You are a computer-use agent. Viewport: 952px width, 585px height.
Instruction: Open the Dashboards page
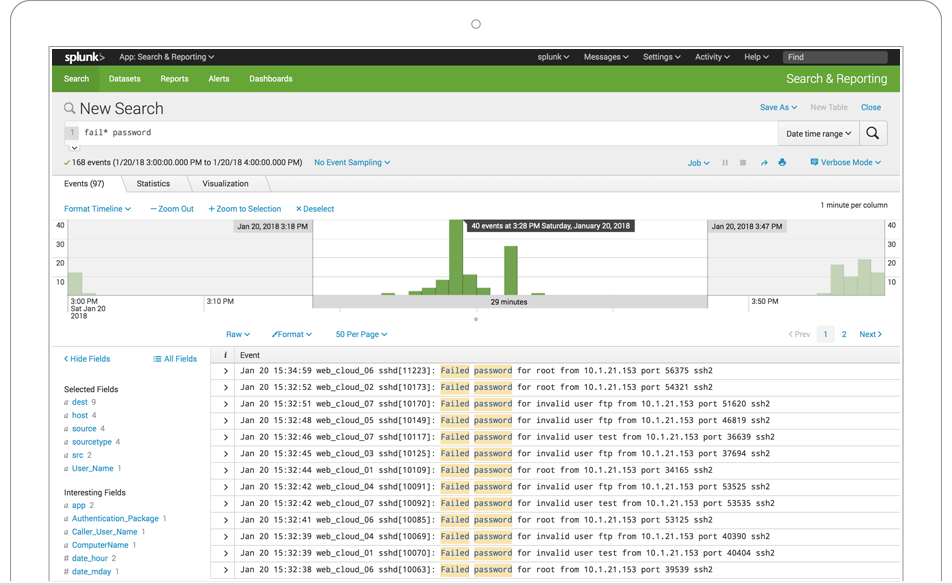pyautogui.click(x=271, y=79)
